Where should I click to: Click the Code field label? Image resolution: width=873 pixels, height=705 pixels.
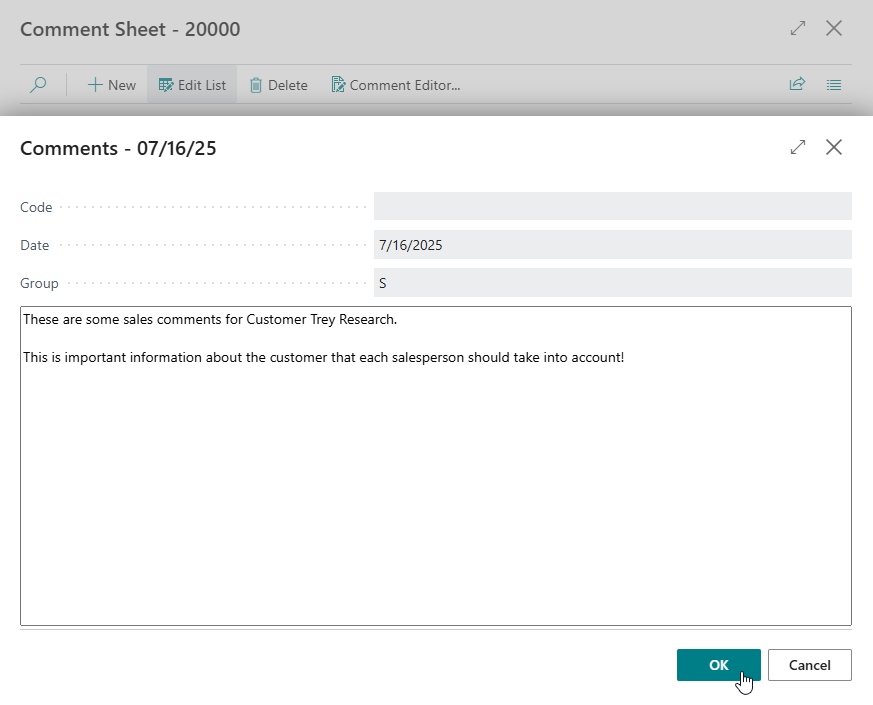(36, 207)
